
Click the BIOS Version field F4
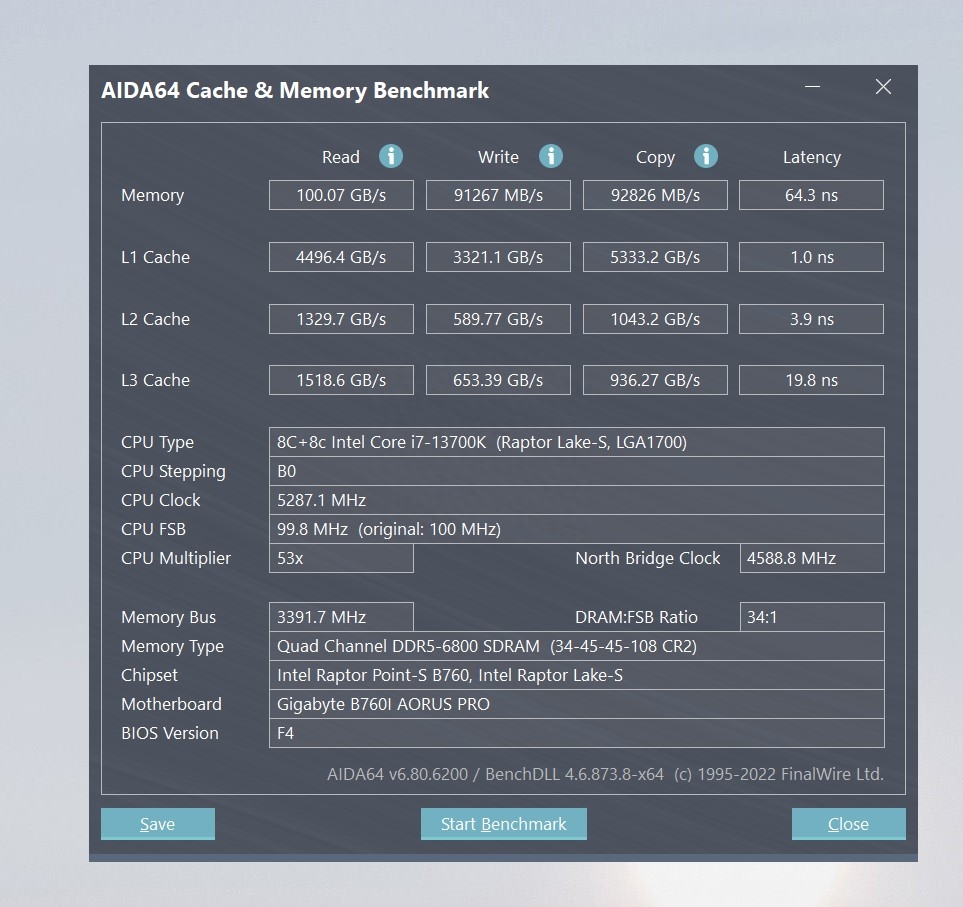[x=577, y=733]
